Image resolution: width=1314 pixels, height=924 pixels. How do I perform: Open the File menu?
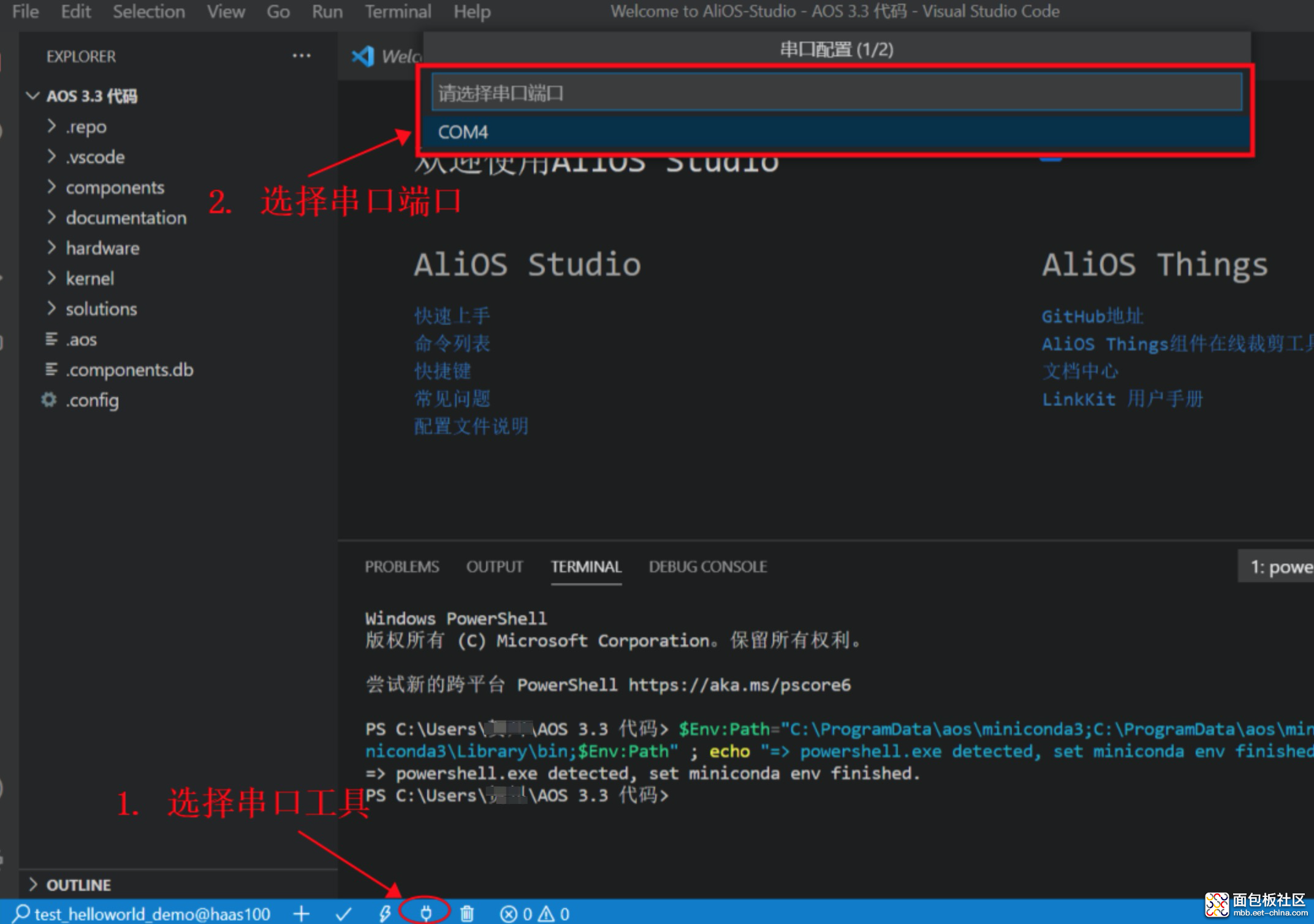click(25, 12)
